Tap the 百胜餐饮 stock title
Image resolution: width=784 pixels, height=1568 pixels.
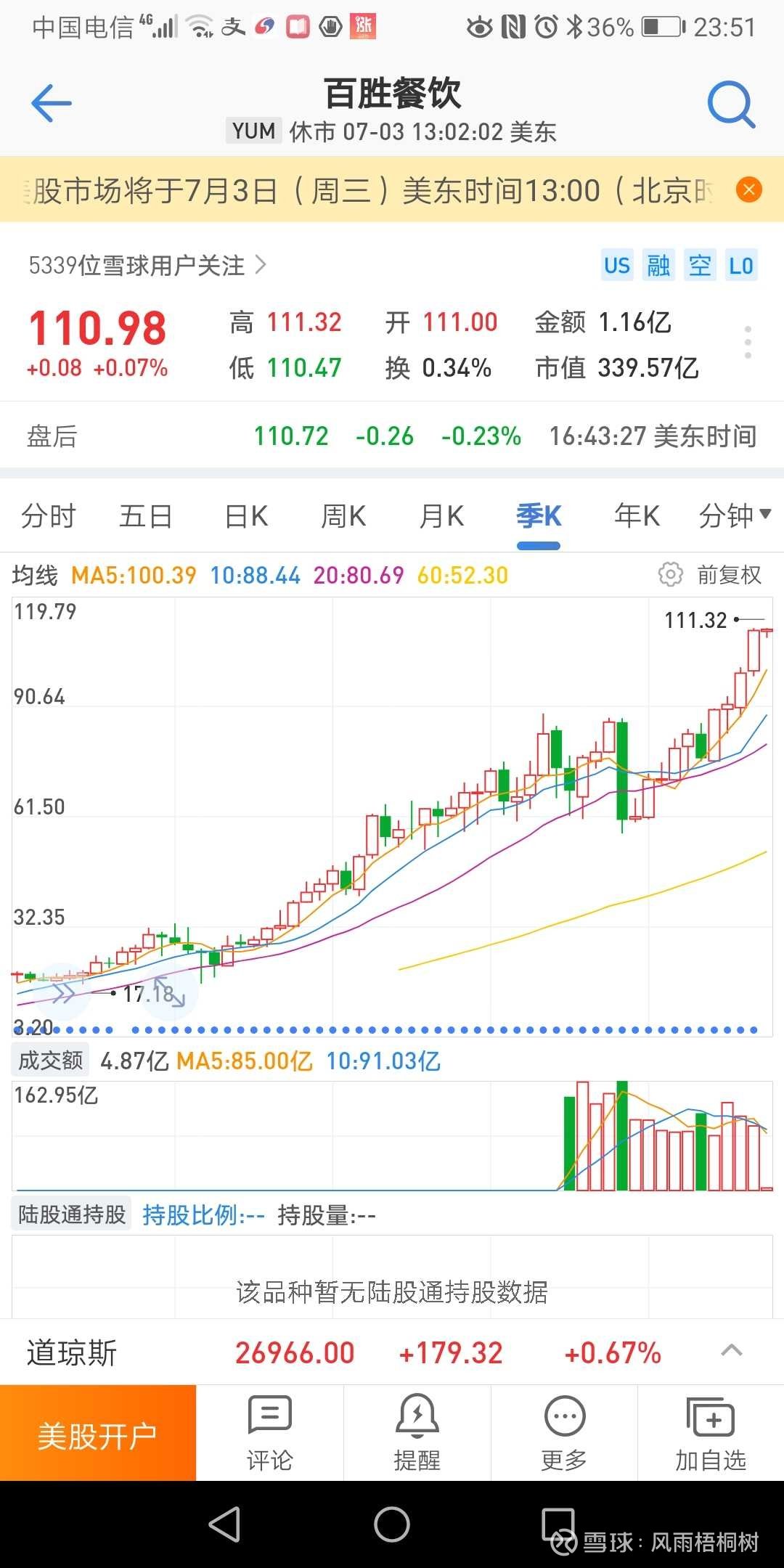tap(392, 93)
